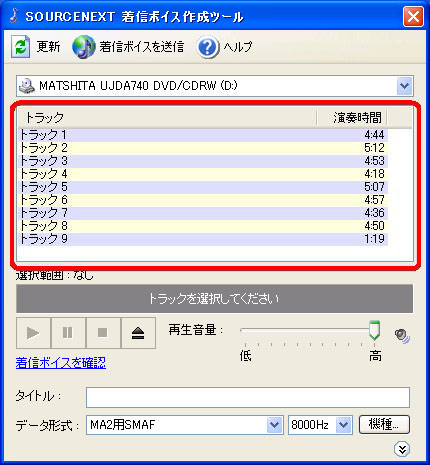Select トラック 9 lasting 1:19

point(203,239)
